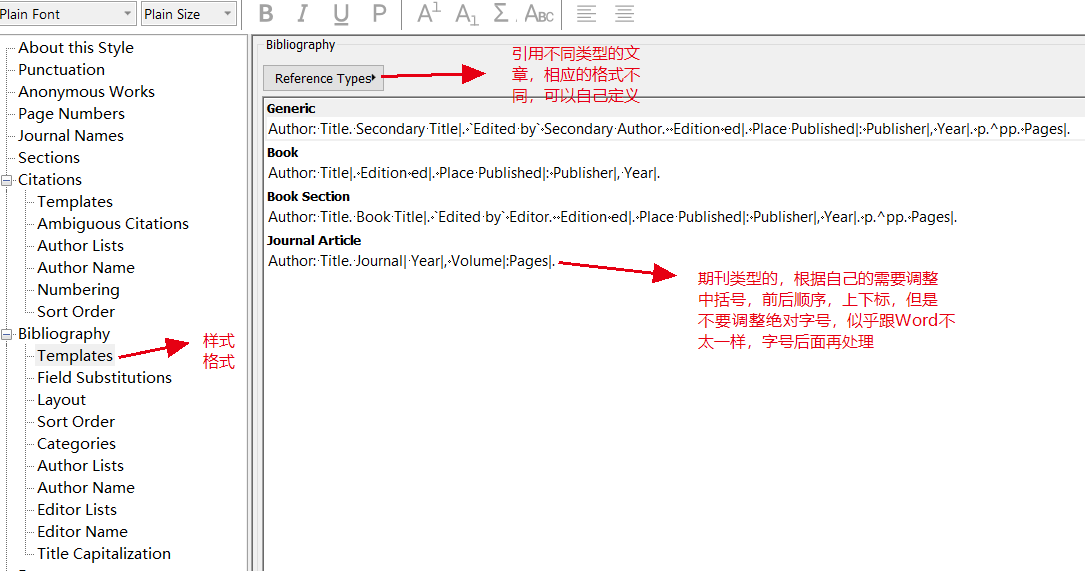Collapse the Citations tree node
The height and width of the screenshot is (571, 1085).
[x=7, y=180]
